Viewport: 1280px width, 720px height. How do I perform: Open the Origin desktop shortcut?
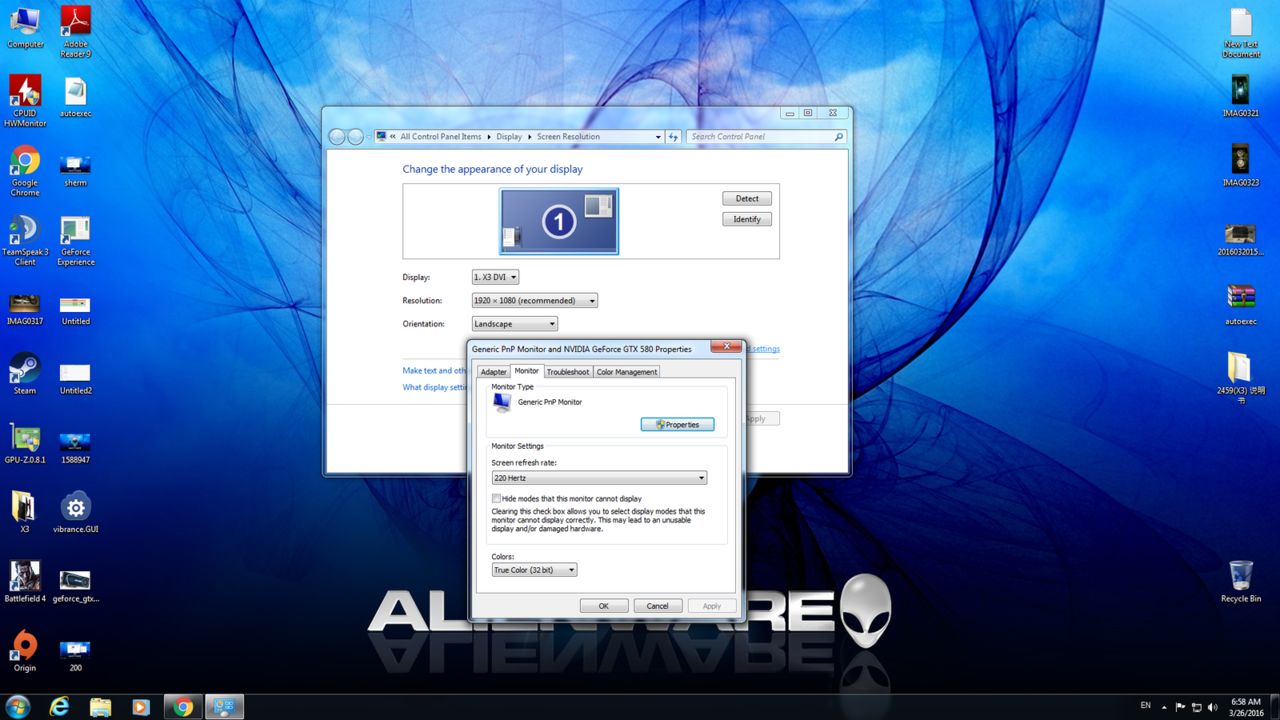coord(25,651)
